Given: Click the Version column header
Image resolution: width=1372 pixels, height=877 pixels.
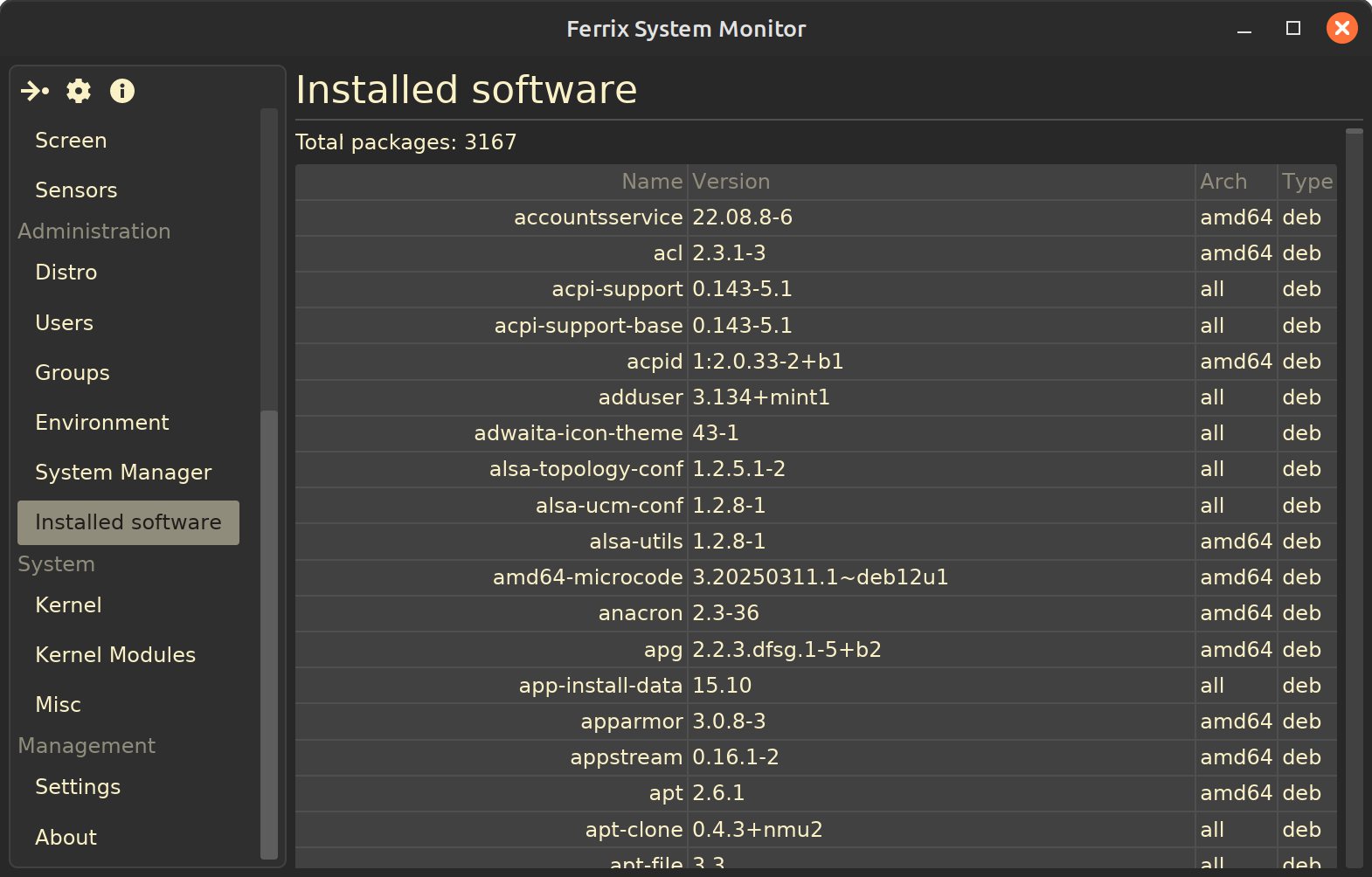Looking at the screenshot, I should pos(731,182).
